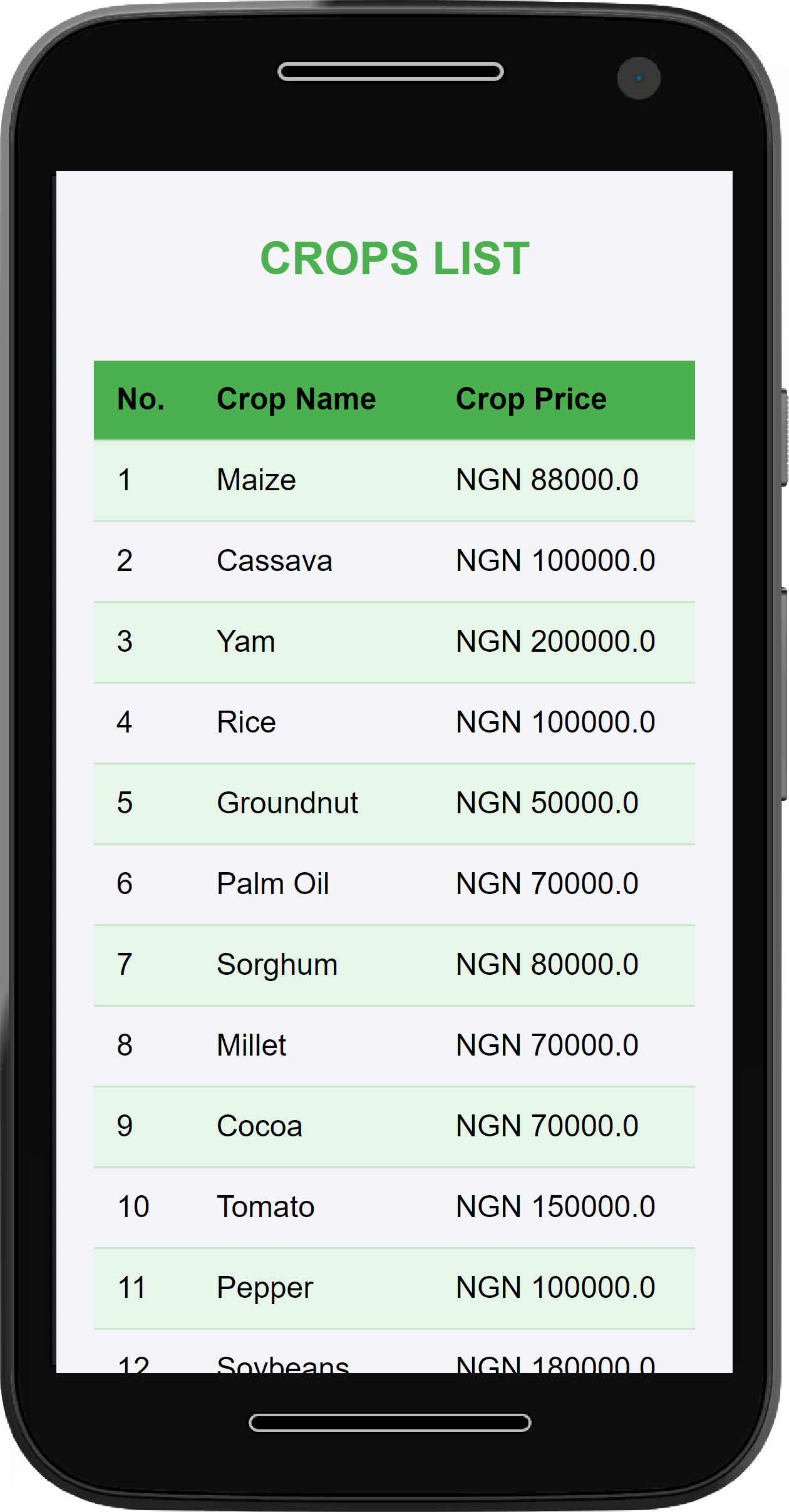789x1512 pixels.
Task: Tap the Millet crop name
Action: (251, 1045)
